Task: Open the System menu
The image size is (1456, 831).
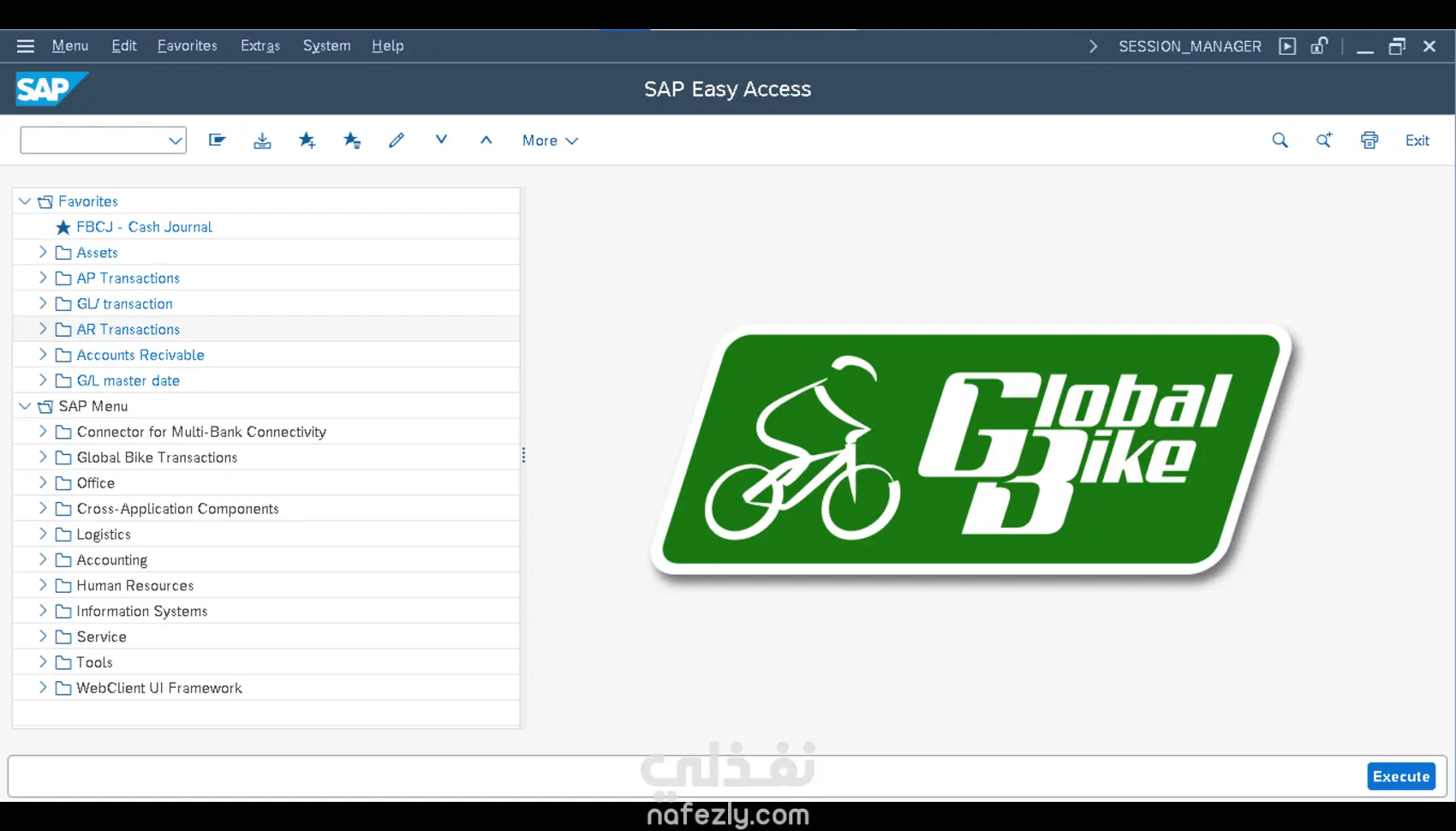Action: pos(327,46)
